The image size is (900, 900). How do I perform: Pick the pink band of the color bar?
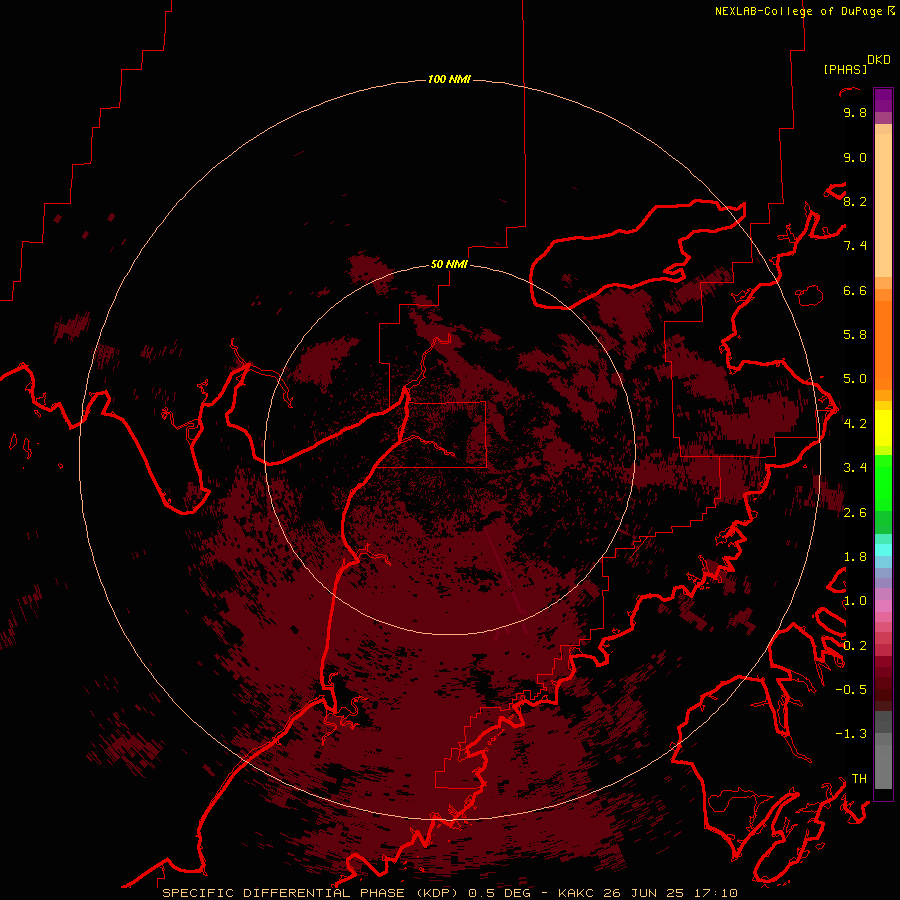pos(883,606)
